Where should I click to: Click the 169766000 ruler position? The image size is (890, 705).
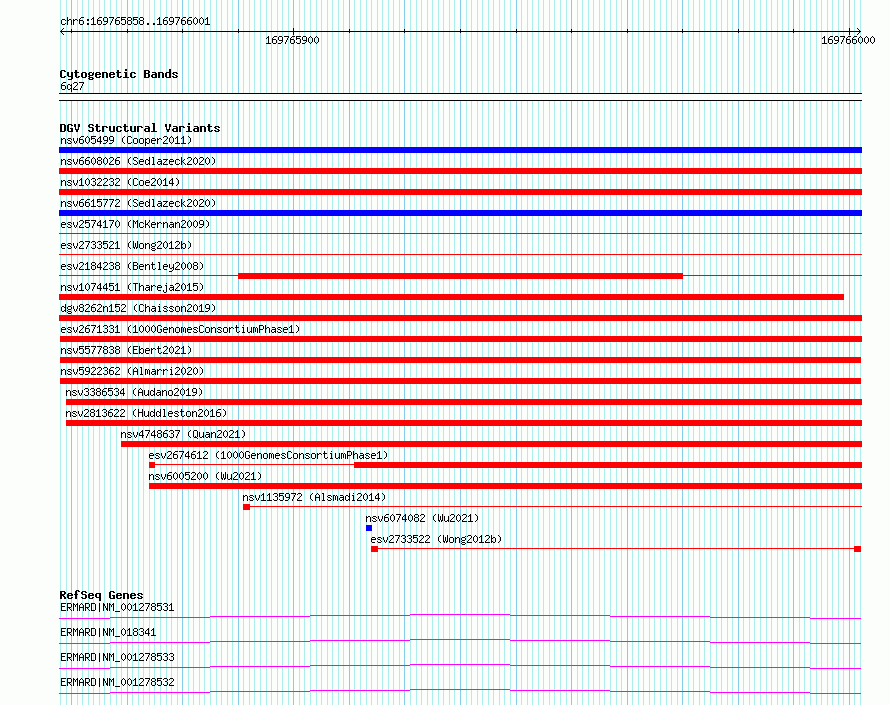point(848,40)
